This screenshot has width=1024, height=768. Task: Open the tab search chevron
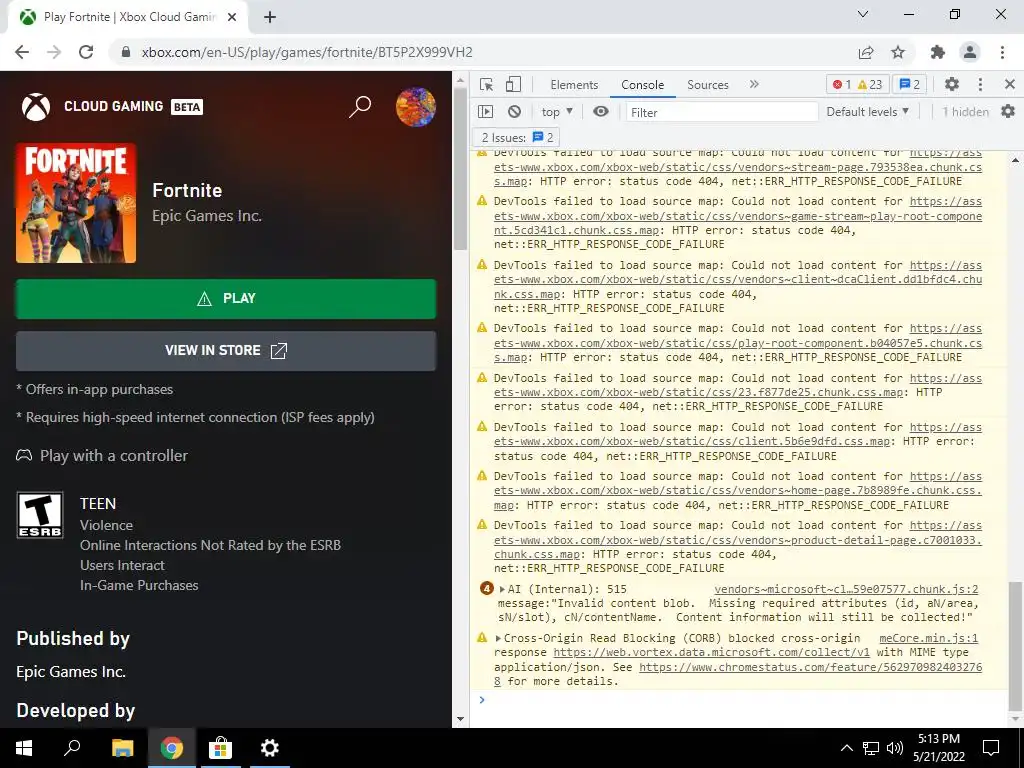[x=862, y=14]
